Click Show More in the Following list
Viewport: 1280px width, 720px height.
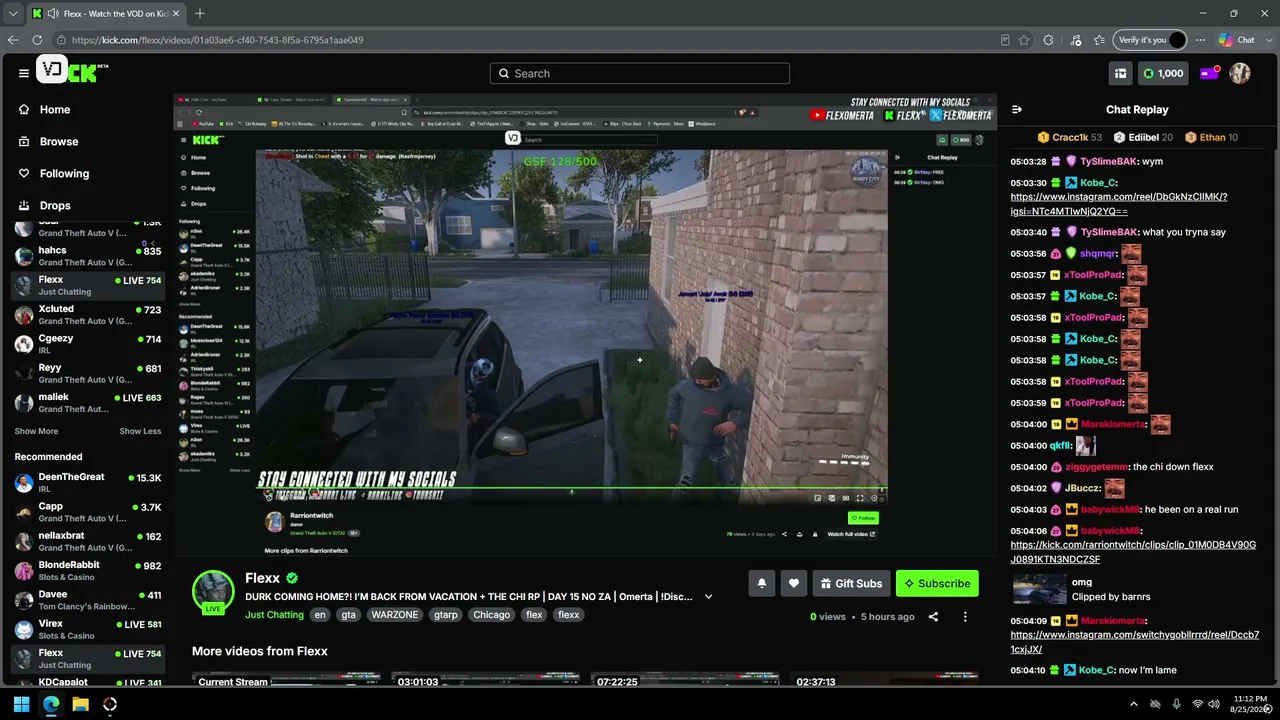click(x=36, y=431)
